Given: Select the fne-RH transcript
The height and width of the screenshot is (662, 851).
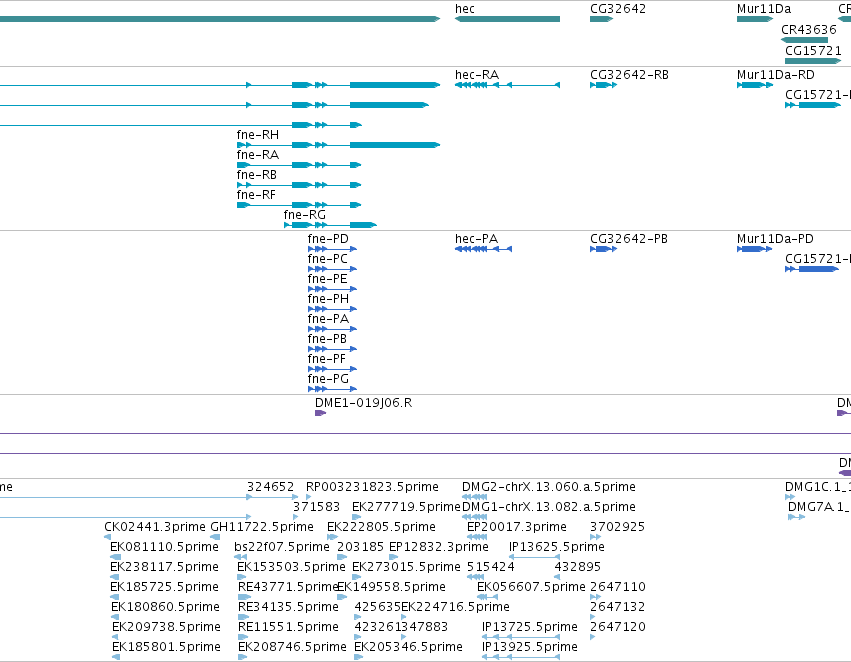Looking at the screenshot, I should [338, 145].
